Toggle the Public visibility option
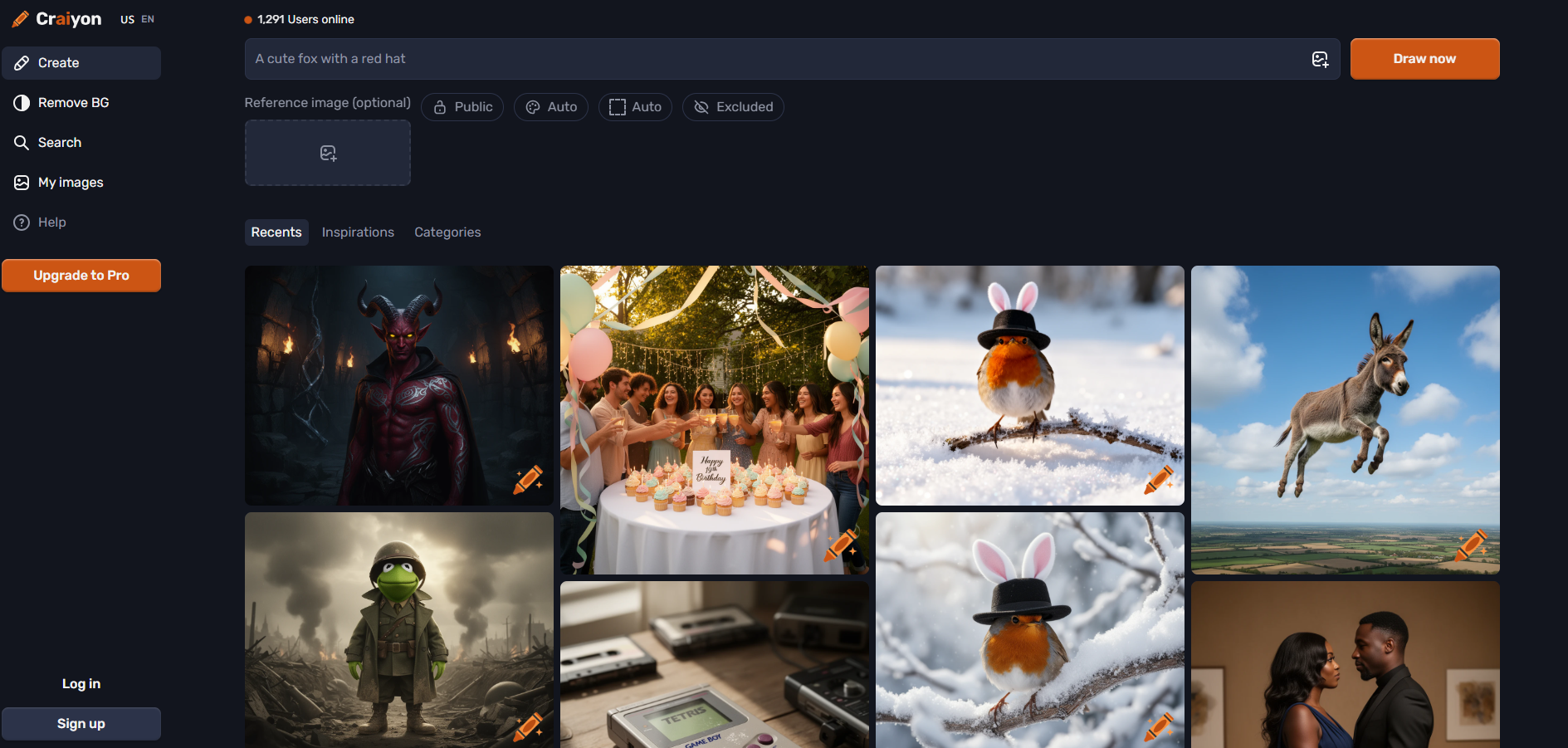Image resolution: width=1568 pixels, height=748 pixels. coord(462,107)
